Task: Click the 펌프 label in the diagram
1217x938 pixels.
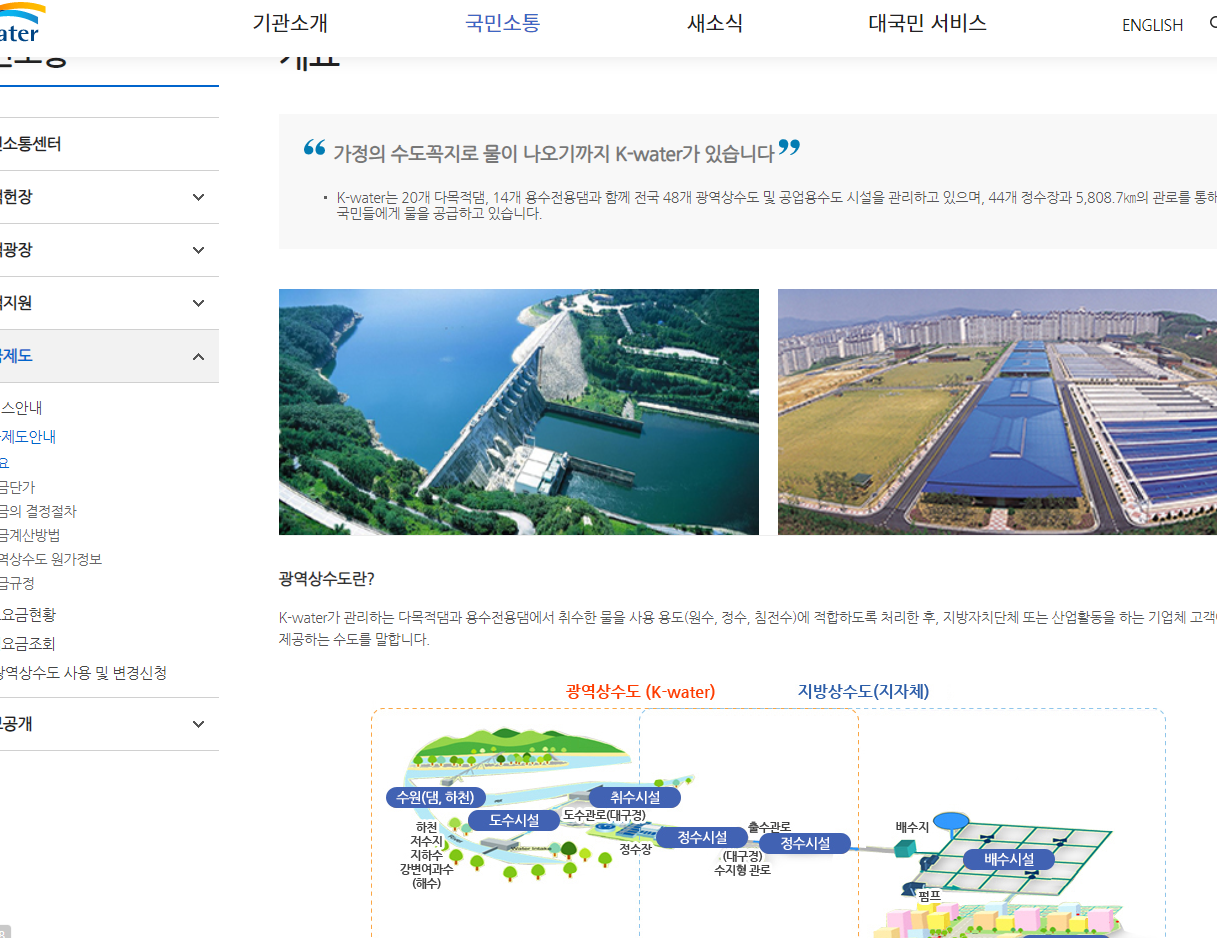Action: coord(929,896)
